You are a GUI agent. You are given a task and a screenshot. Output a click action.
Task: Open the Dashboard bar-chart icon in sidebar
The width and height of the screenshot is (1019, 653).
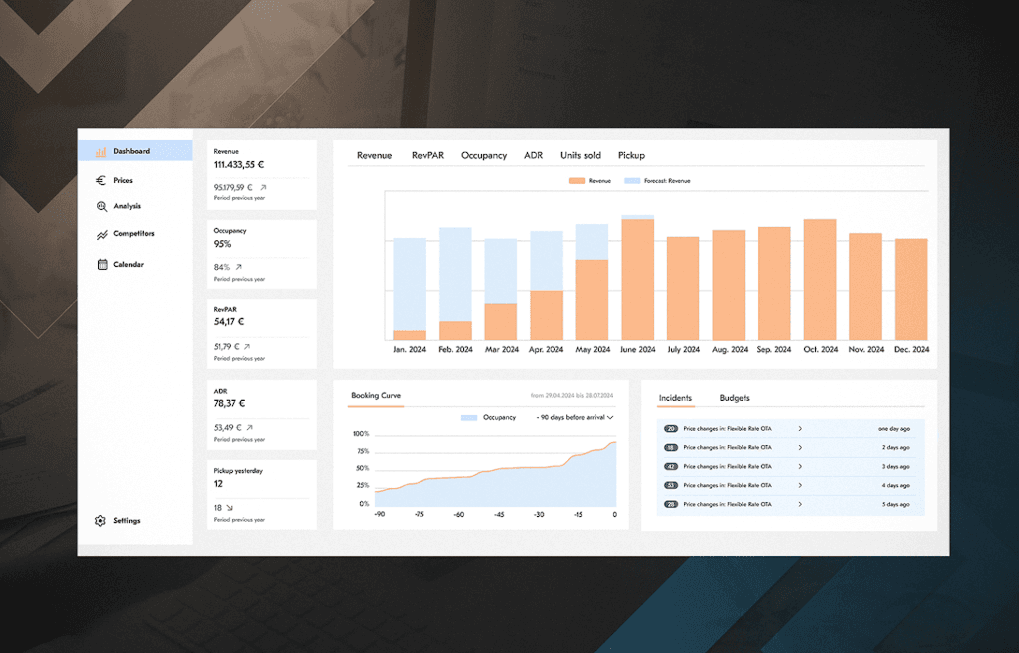tap(101, 151)
